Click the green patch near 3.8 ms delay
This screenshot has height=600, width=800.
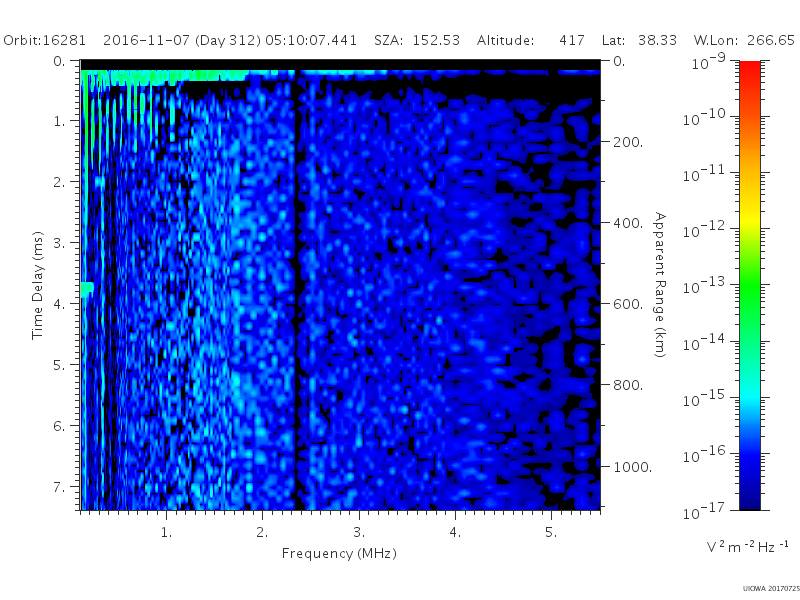point(87,289)
